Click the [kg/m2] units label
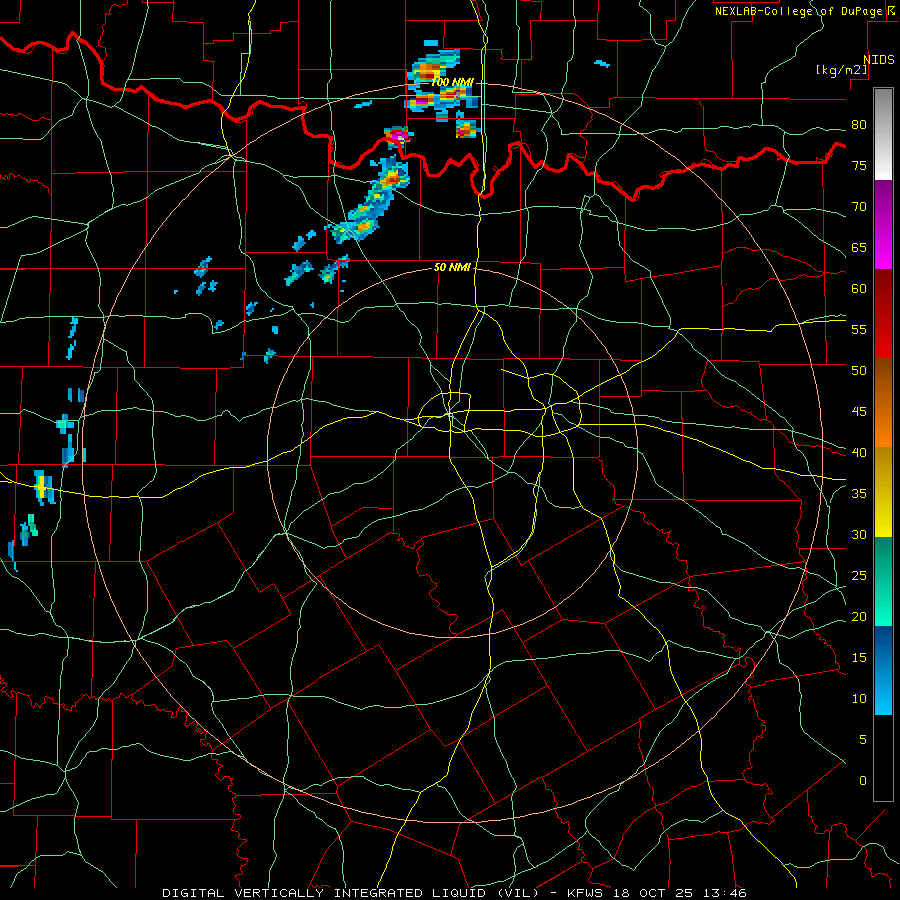 [841, 70]
